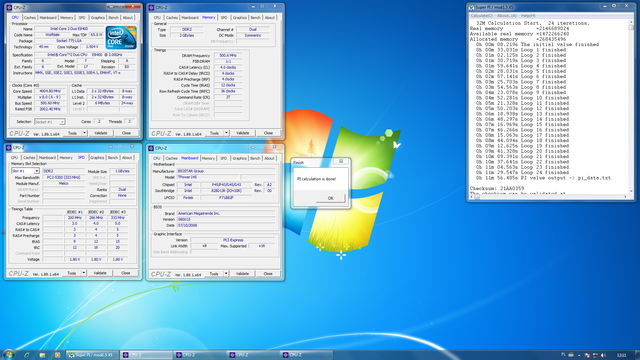
Task: Click title bar icon of CPU-Z SPD-tab window
Action: pos(9,147)
